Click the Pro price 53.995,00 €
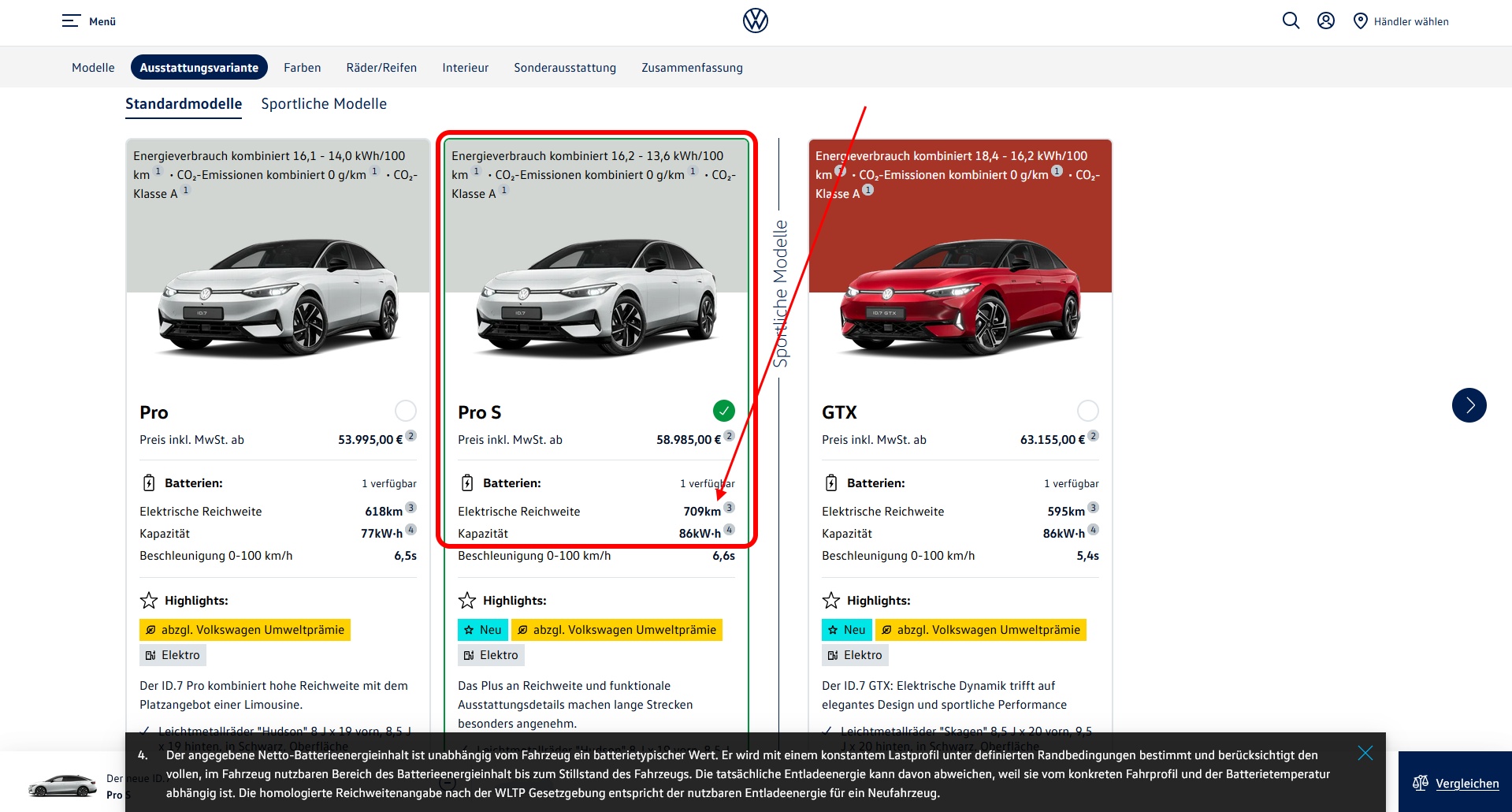The image size is (1512, 812). coord(370,440)
